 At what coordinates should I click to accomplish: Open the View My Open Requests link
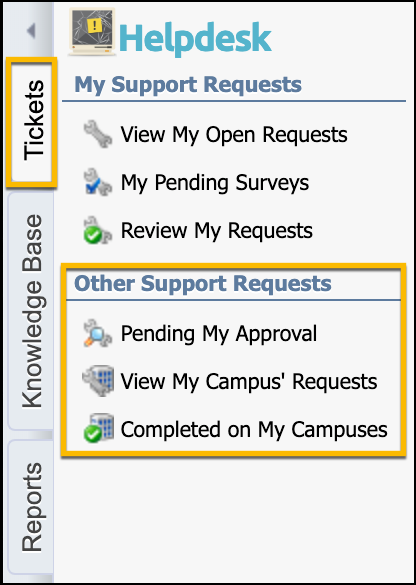tap(234, 135)
